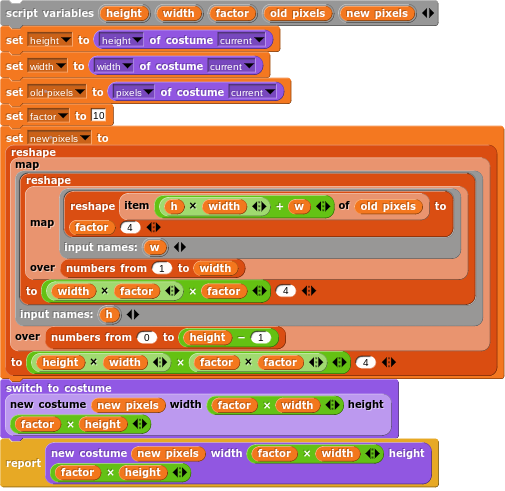Image resolution: width=505 pixels, height=491 pixels.
Task: Click the w input name variable
Action: coord(154,247)
